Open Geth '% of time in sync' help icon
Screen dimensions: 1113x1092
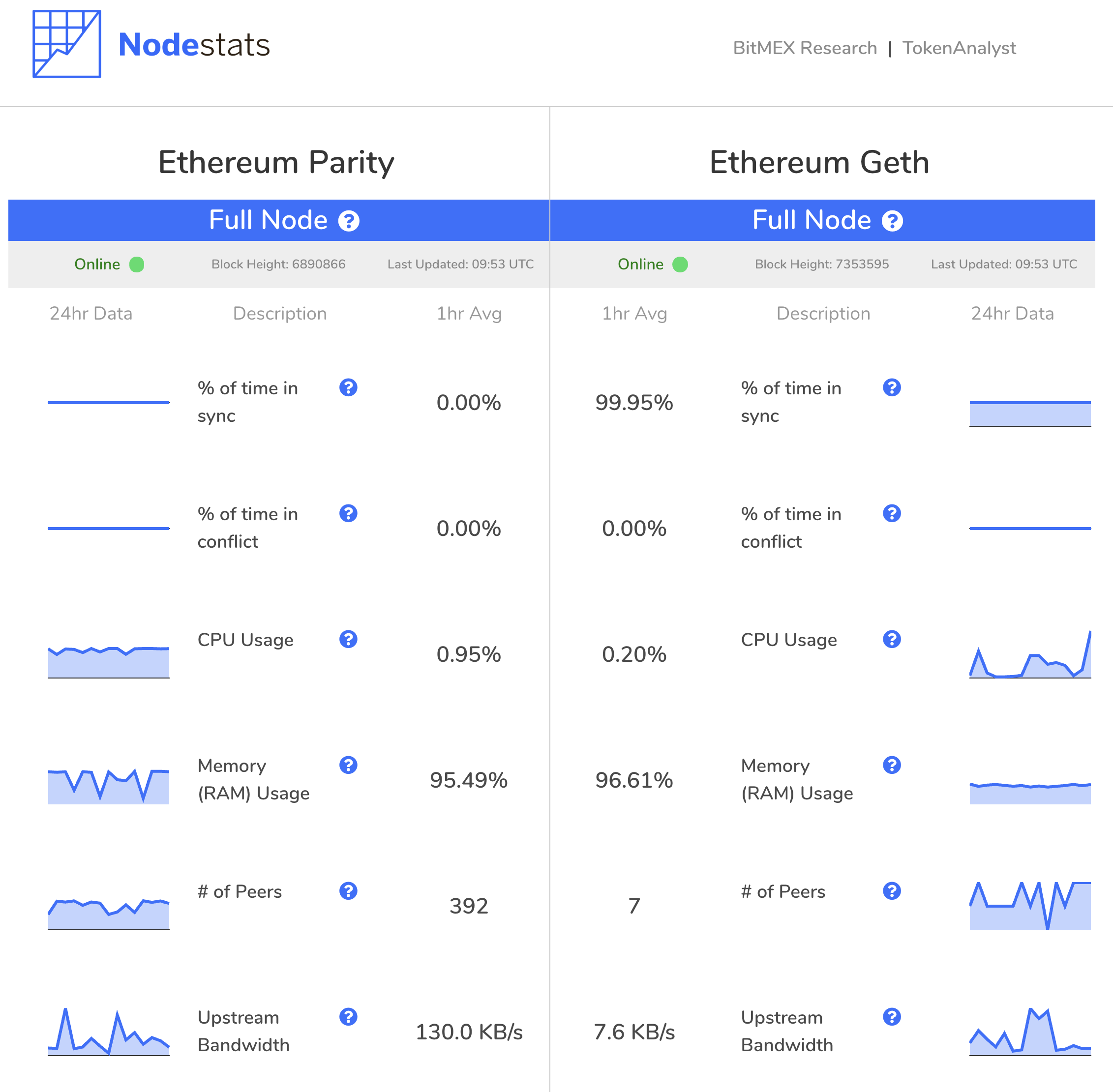(x=892, y=388)
